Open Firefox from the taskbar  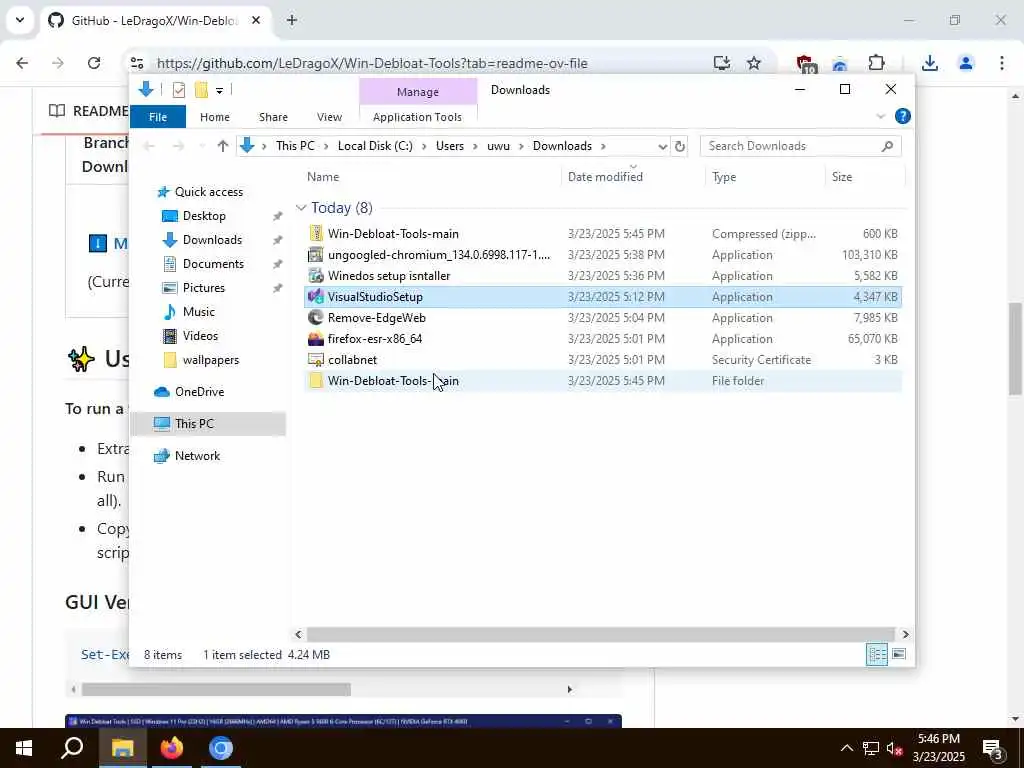172,748
